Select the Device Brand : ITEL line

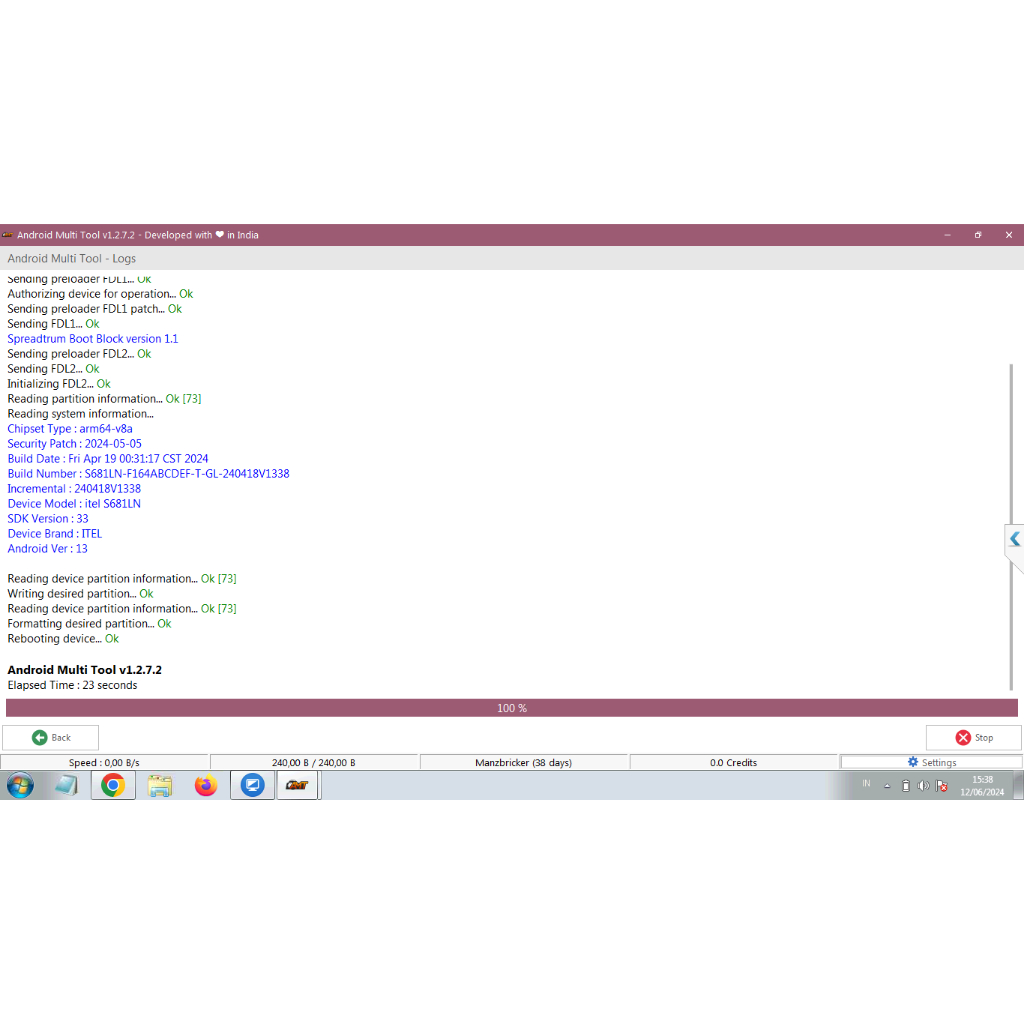tap(55, 534)
